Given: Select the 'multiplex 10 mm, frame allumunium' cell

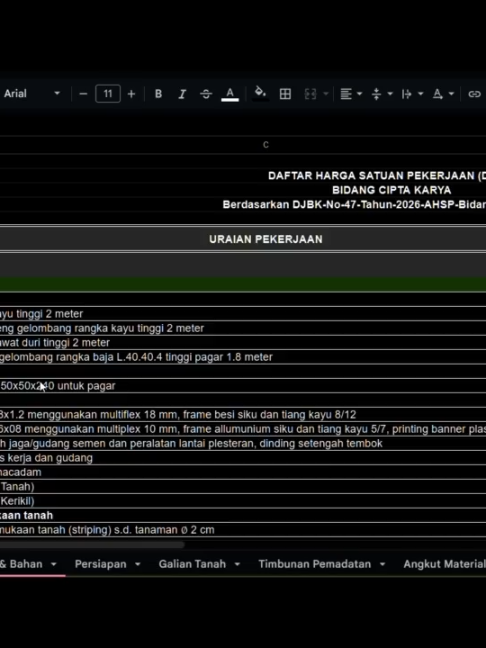Looking at the screenshot, I should (243, 429).
